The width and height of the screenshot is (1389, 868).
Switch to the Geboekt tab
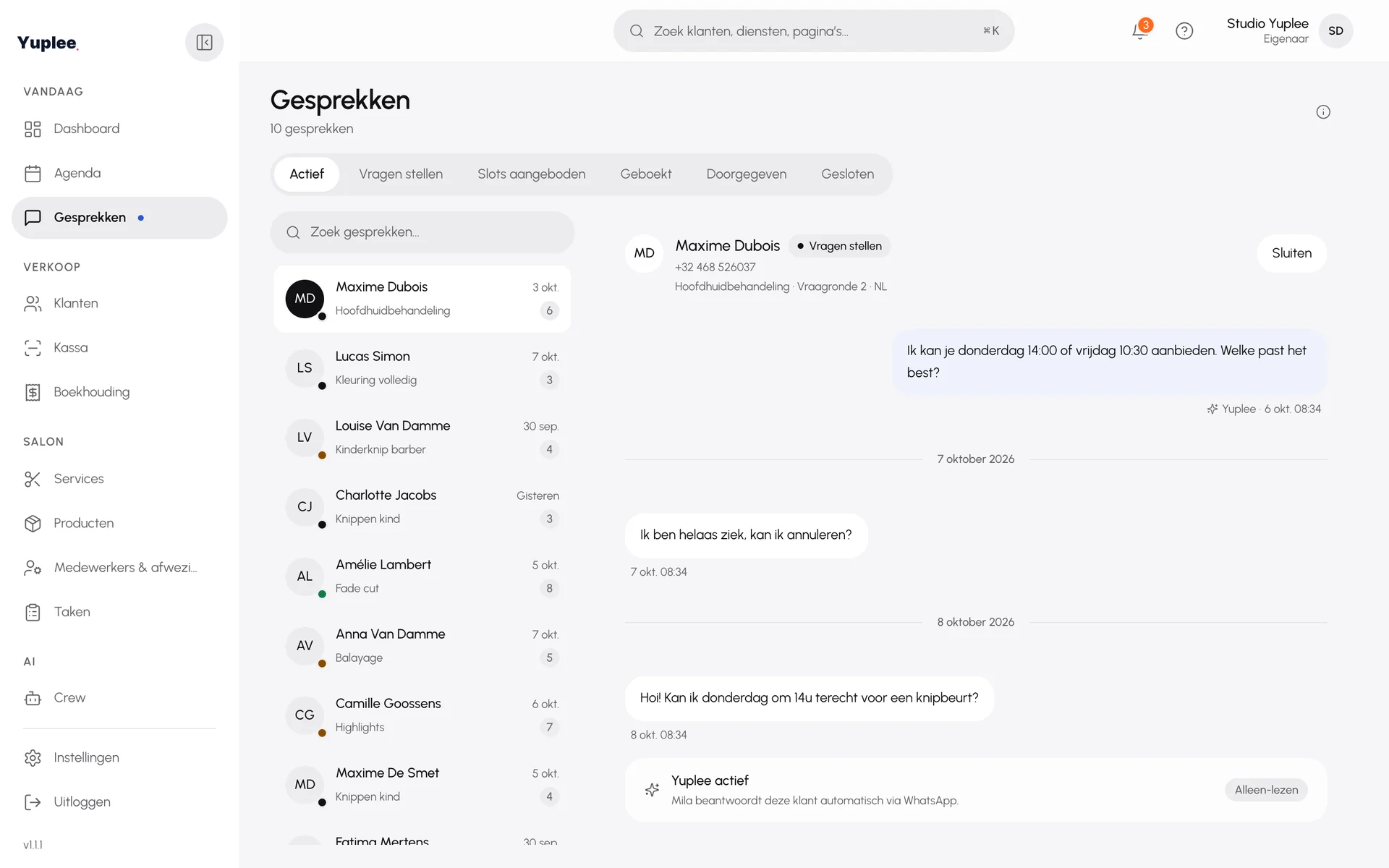pos(645,174)
